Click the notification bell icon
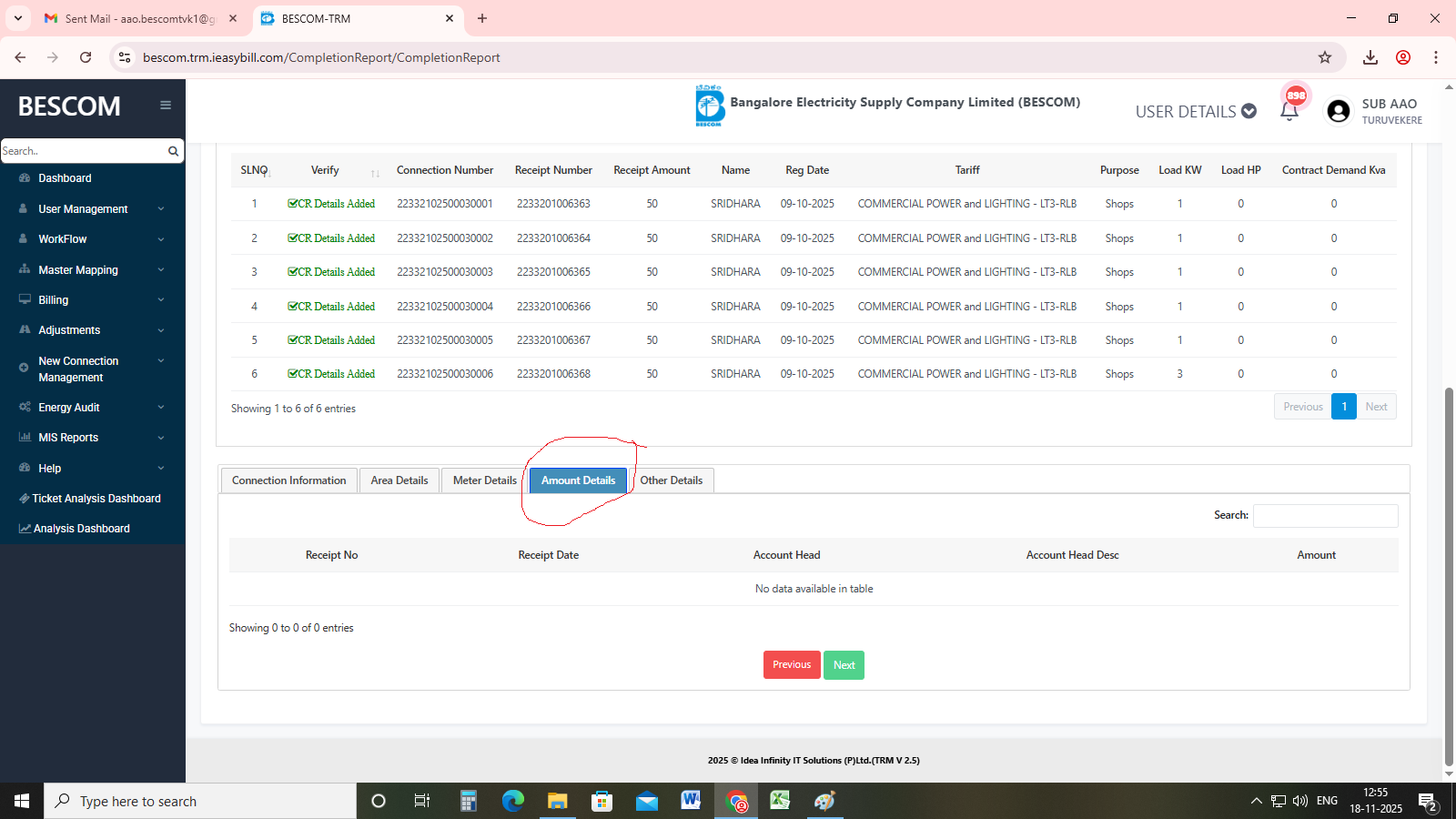The width and height of the screenshot is (1456, 819). coord(1289,111)
